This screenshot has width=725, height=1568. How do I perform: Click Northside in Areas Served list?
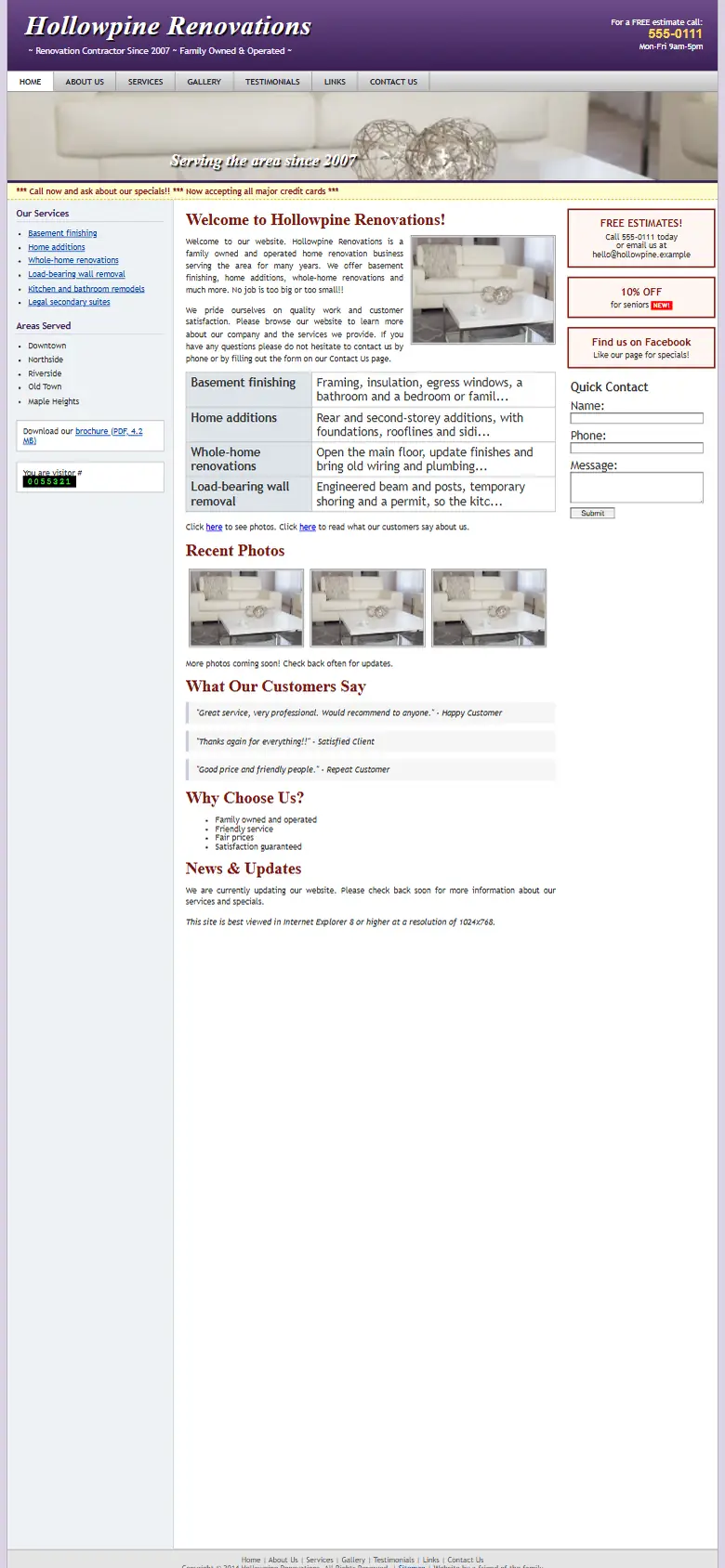(46, 359)
